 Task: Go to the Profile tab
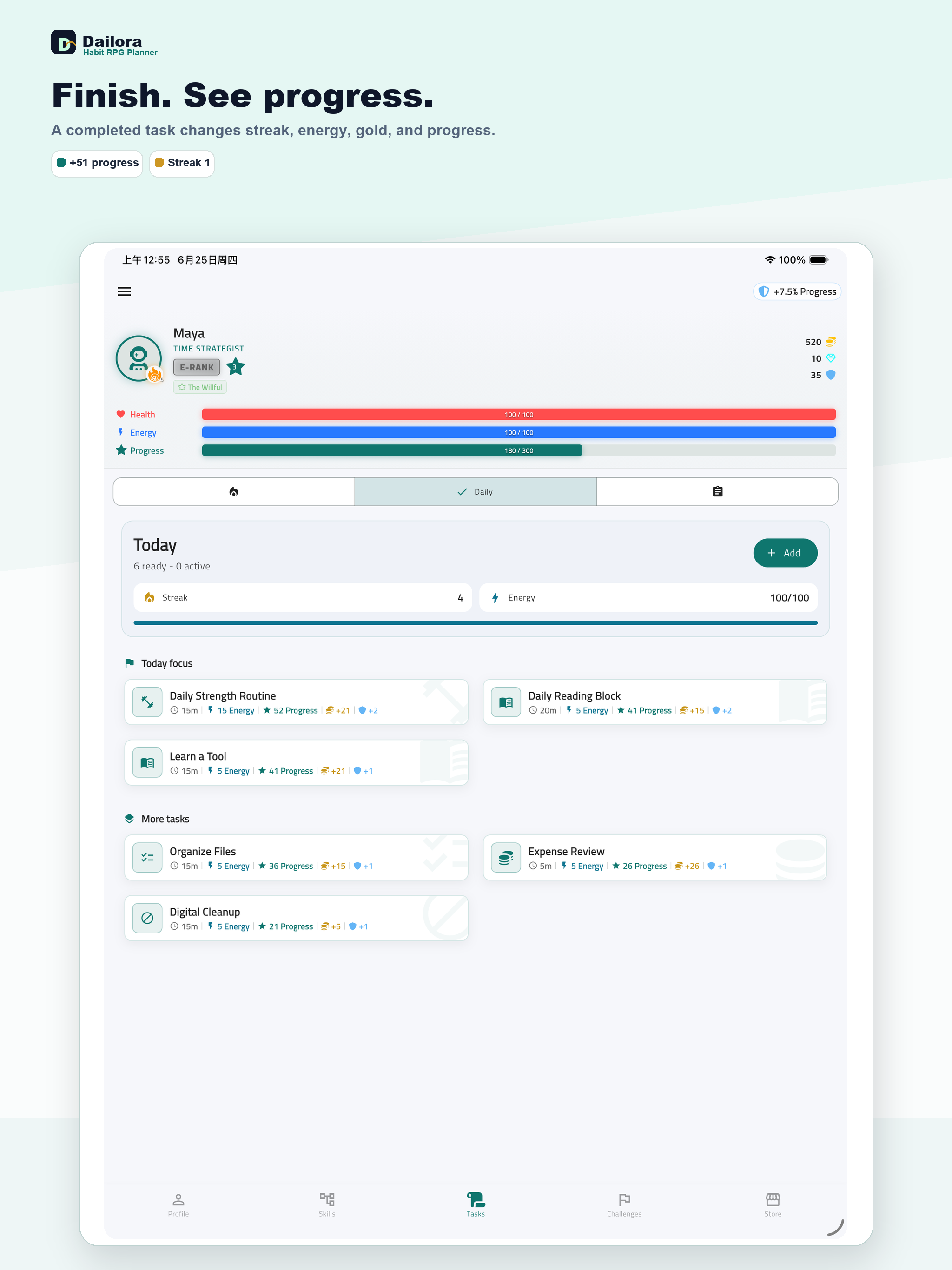coord(178,1205)
